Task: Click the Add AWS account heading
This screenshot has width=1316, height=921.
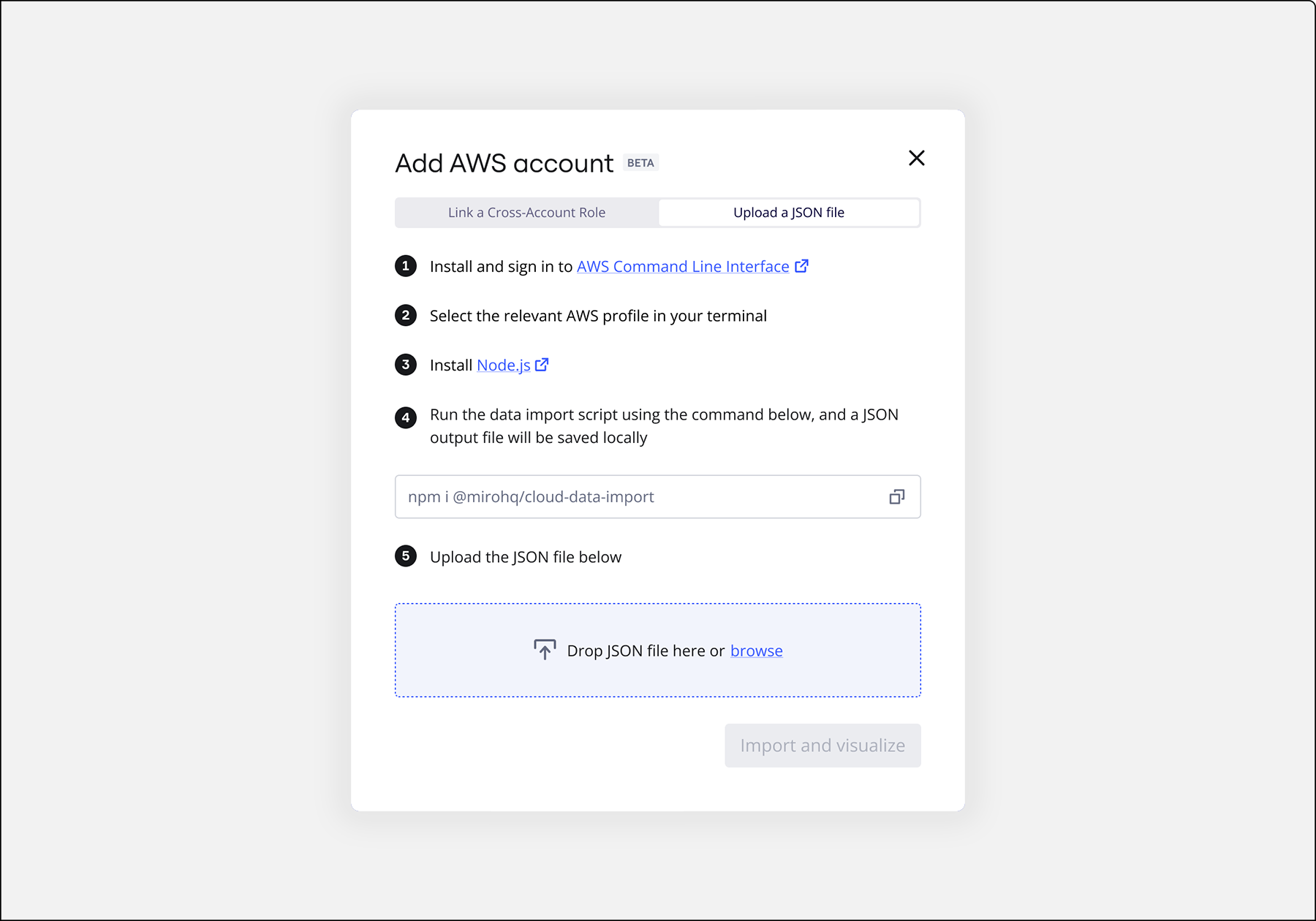Action: (504, 163)
